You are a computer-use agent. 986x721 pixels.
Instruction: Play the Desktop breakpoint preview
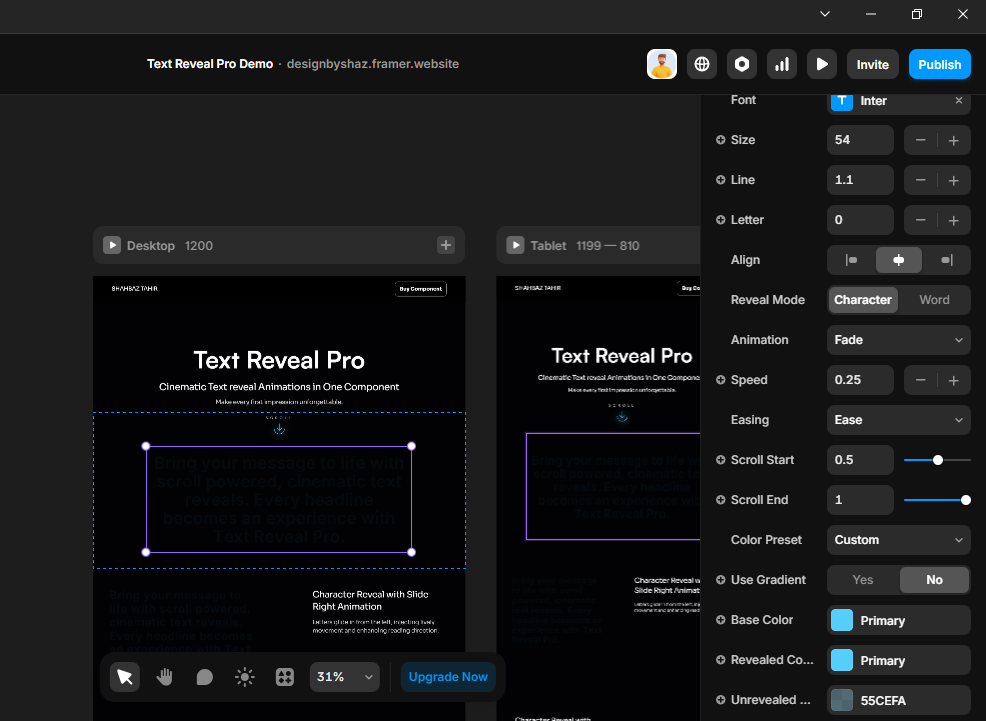coord(112,245)
